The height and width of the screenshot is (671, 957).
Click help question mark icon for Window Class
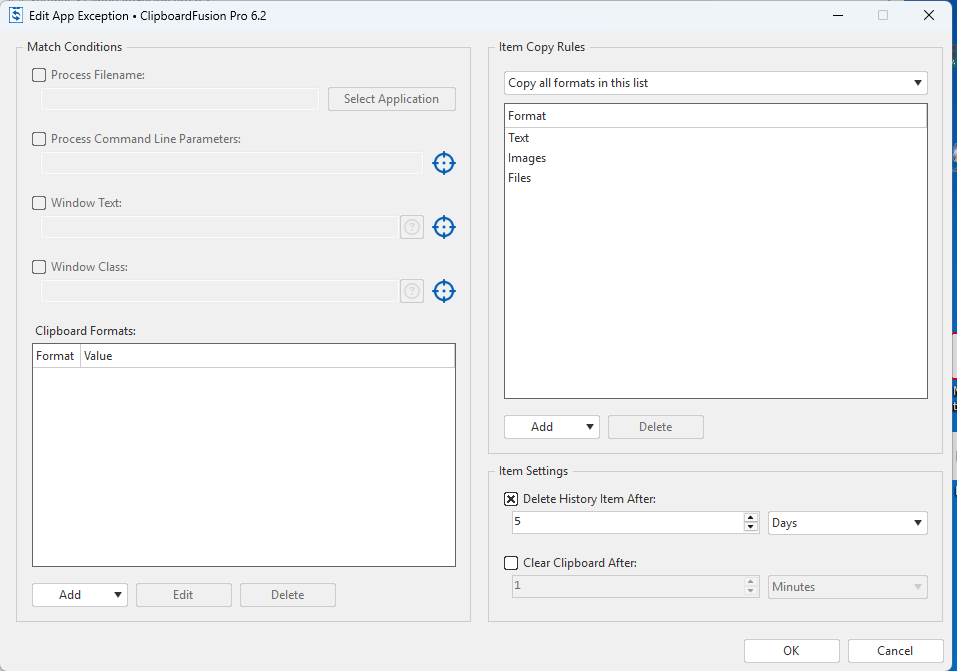(x=412, y=291)
